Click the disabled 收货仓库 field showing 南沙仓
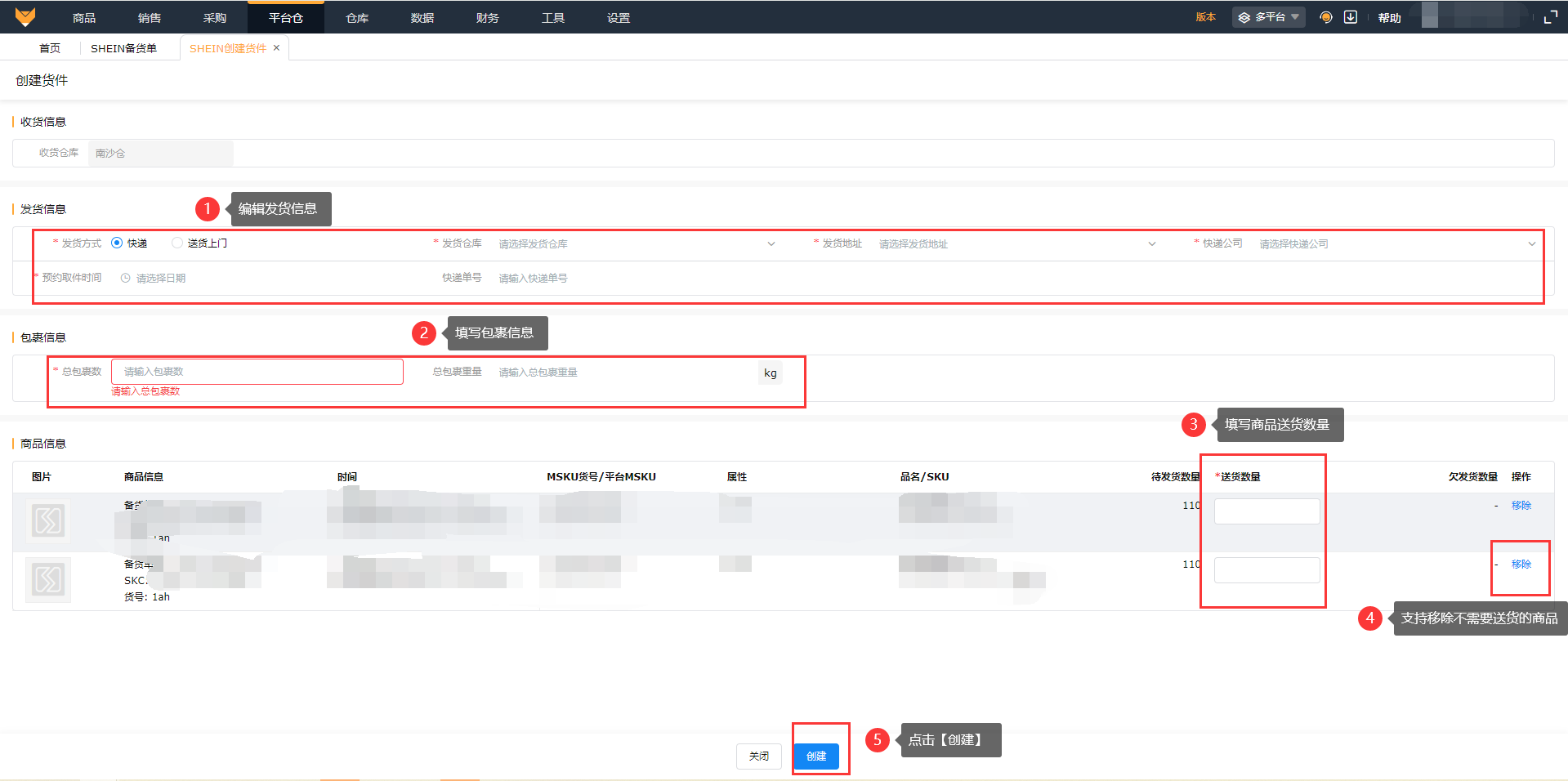1568x781 pixels. click(x=161, y=153)
